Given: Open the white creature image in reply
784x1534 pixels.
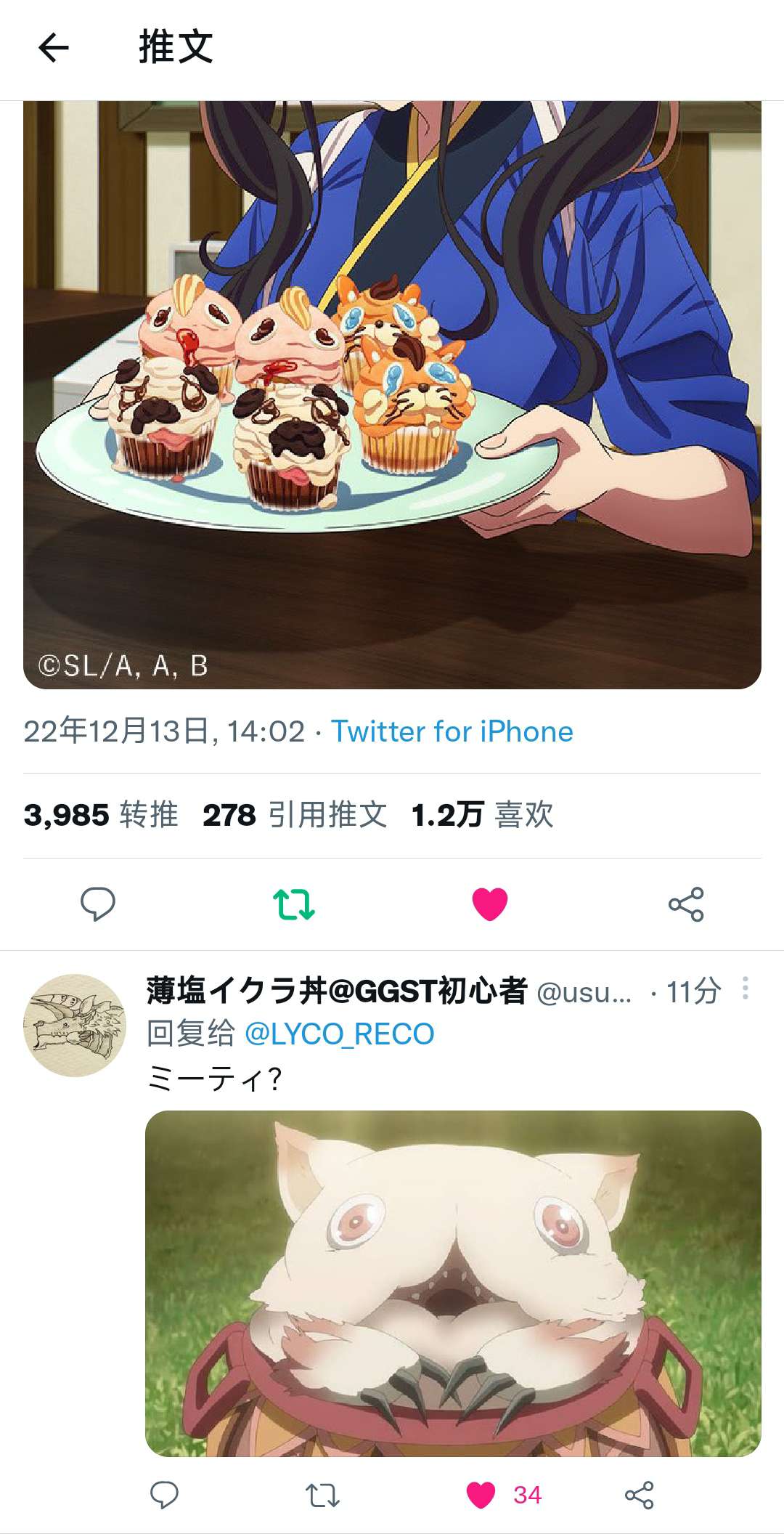Looking at the screenshot, I should coord(453,1283).
